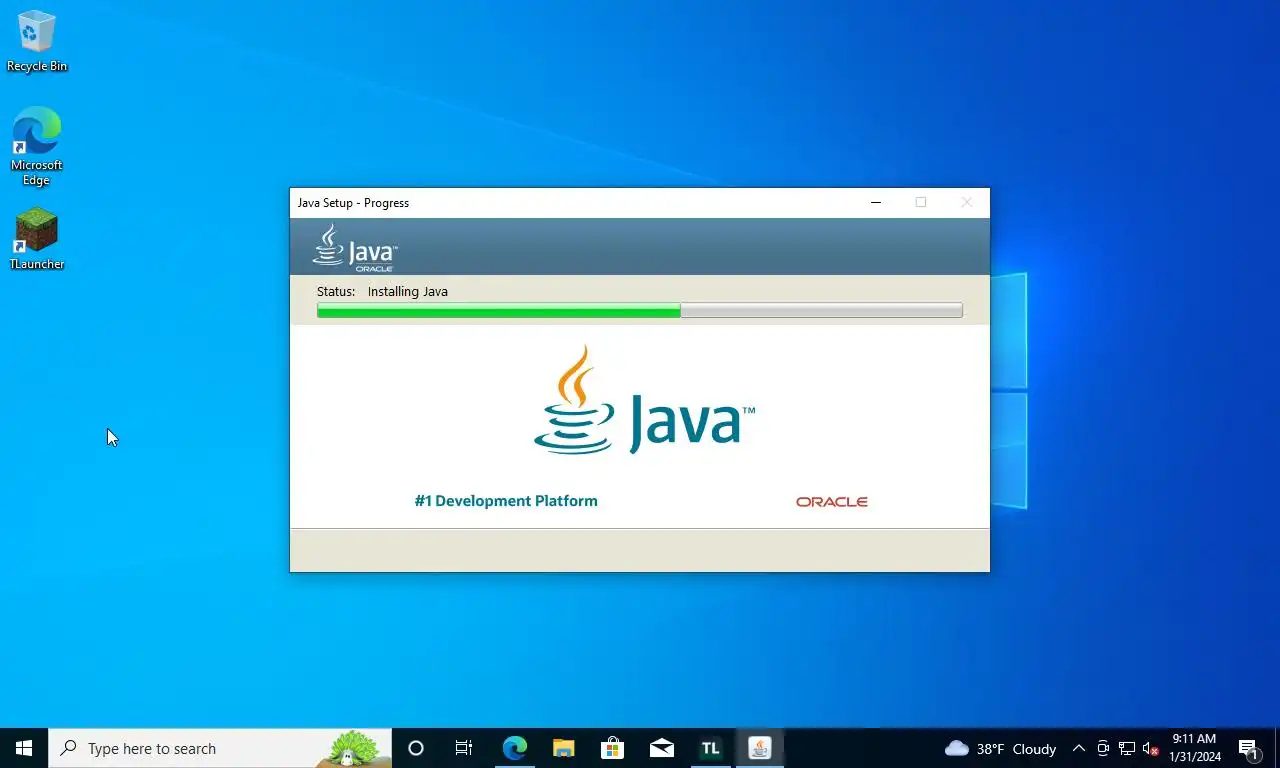Open the notification center icon
The width and height of the screenshot is (1280, 768).
tap(1249, 748)
